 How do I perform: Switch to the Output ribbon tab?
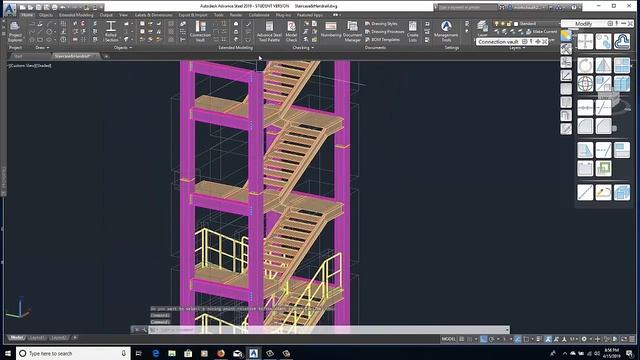tap(106, 15)
